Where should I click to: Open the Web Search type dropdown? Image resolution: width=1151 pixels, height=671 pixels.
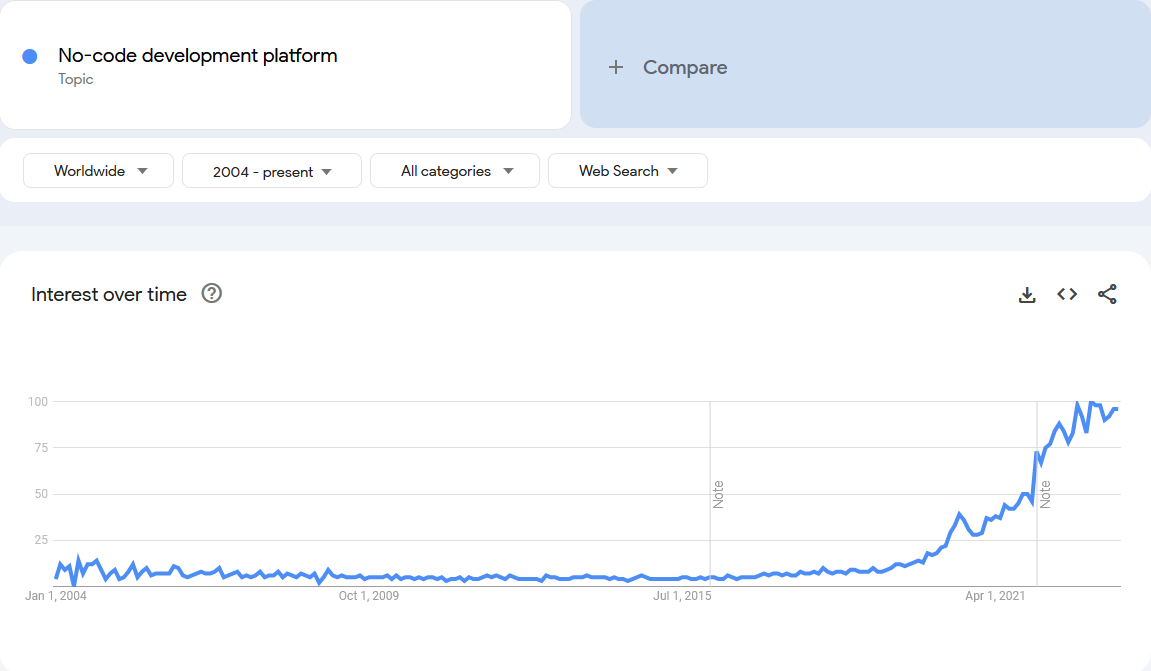click(x=628, y=170)
